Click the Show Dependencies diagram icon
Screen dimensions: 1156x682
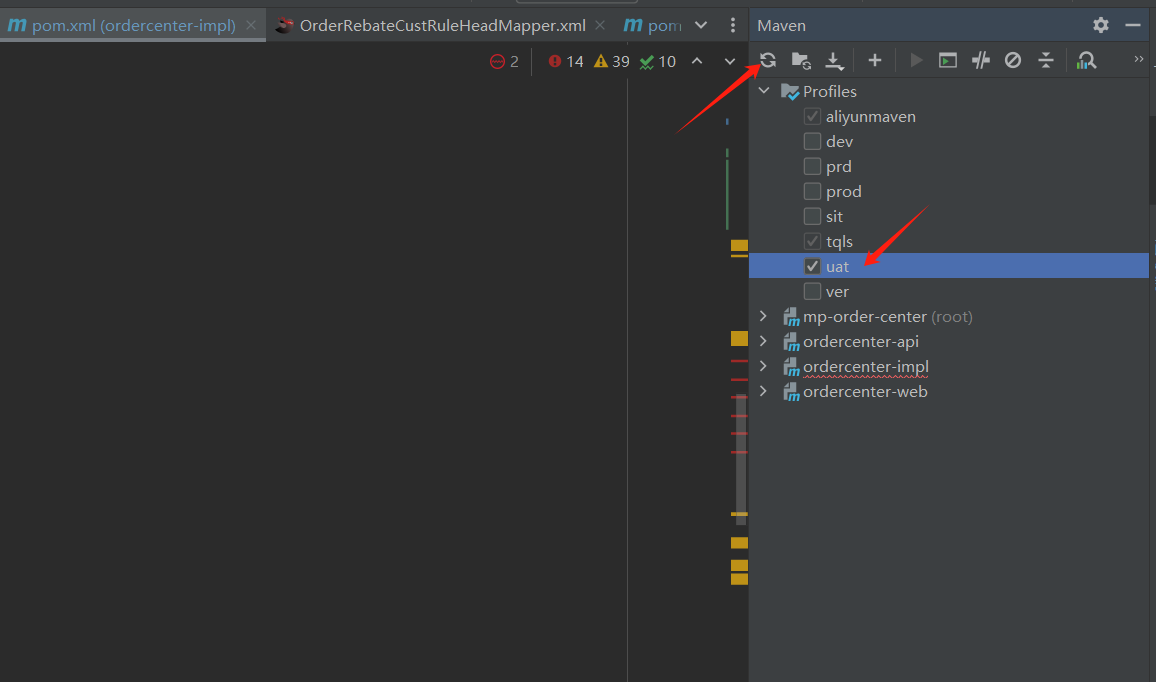(x=1086, y=60)
